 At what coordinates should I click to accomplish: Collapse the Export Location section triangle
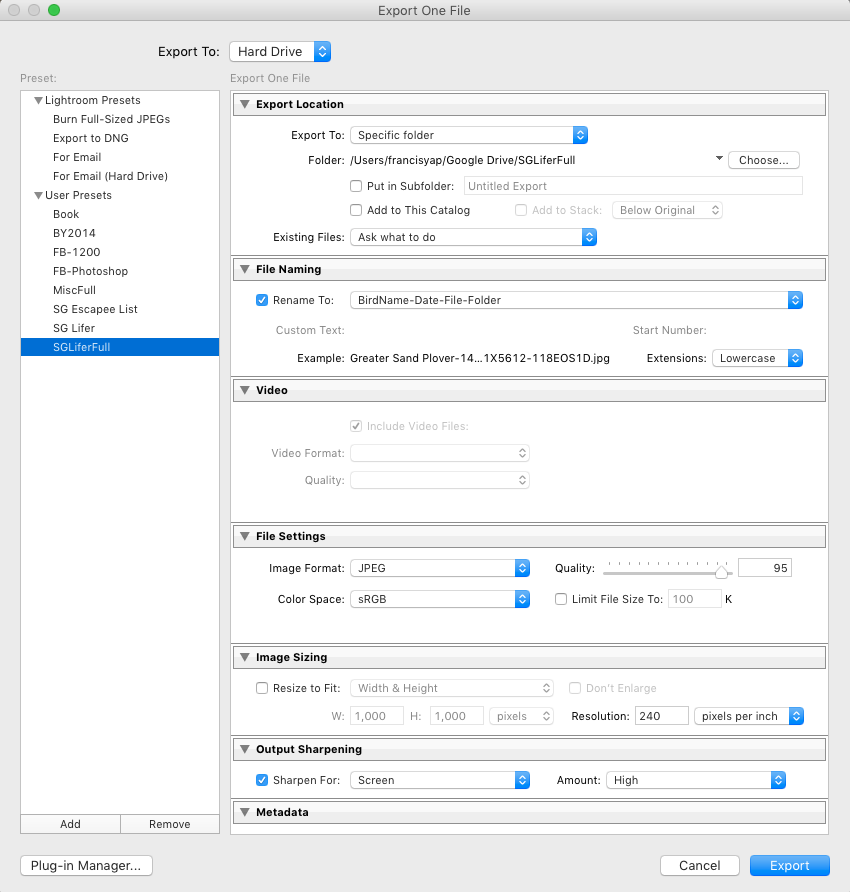[x=243, y=104]
